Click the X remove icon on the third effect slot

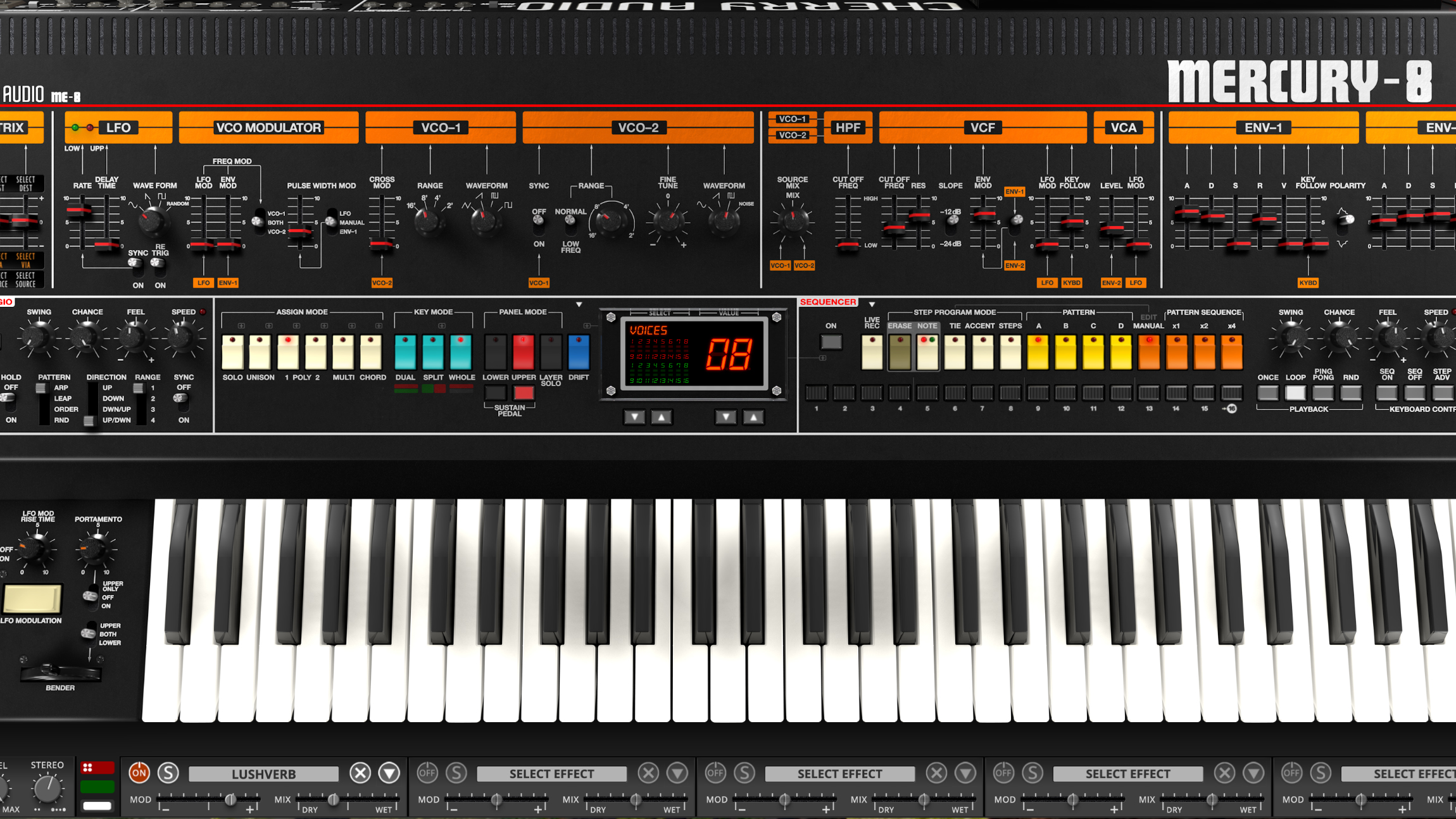(936, 773)
